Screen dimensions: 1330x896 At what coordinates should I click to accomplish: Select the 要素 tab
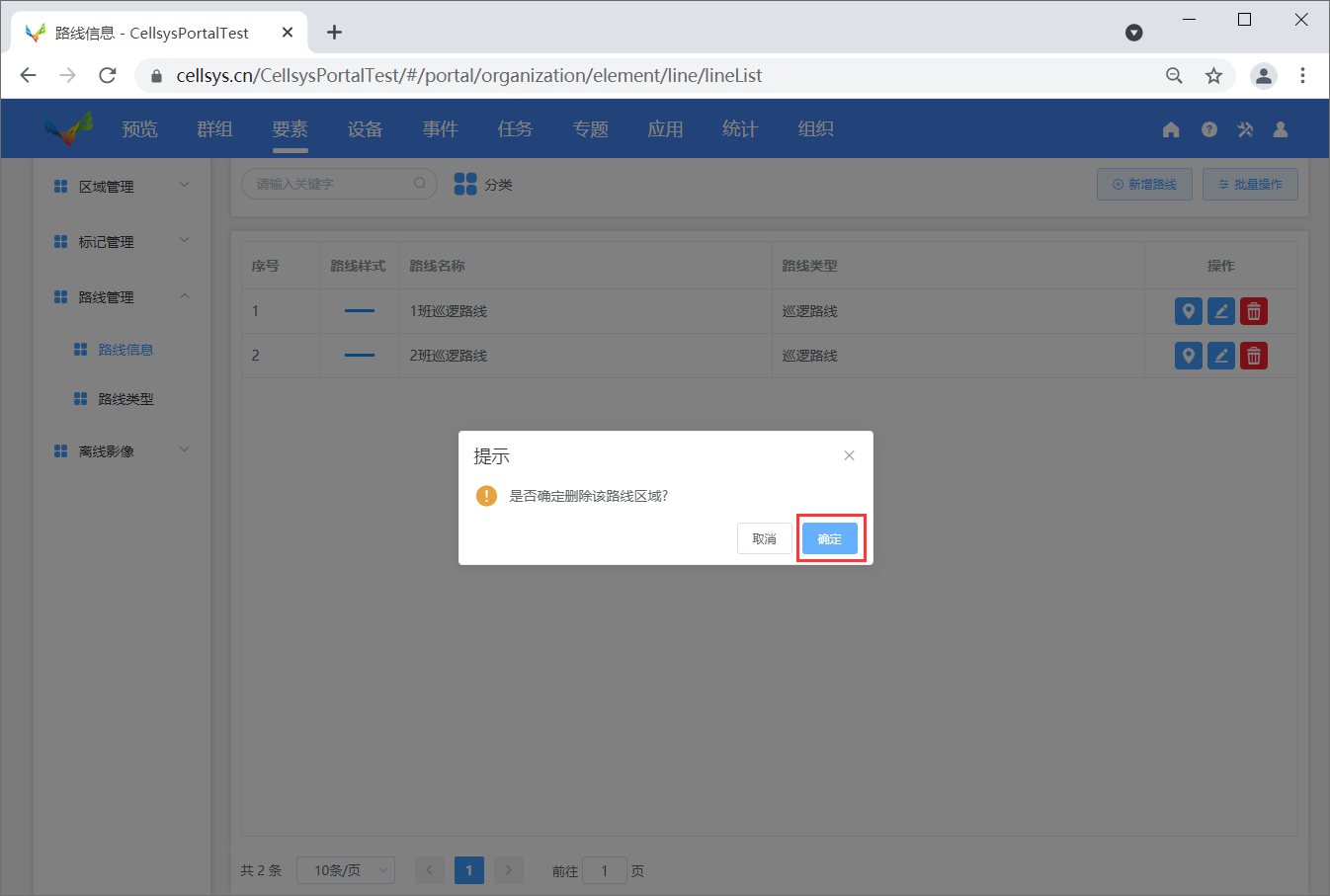click(290, 128)
